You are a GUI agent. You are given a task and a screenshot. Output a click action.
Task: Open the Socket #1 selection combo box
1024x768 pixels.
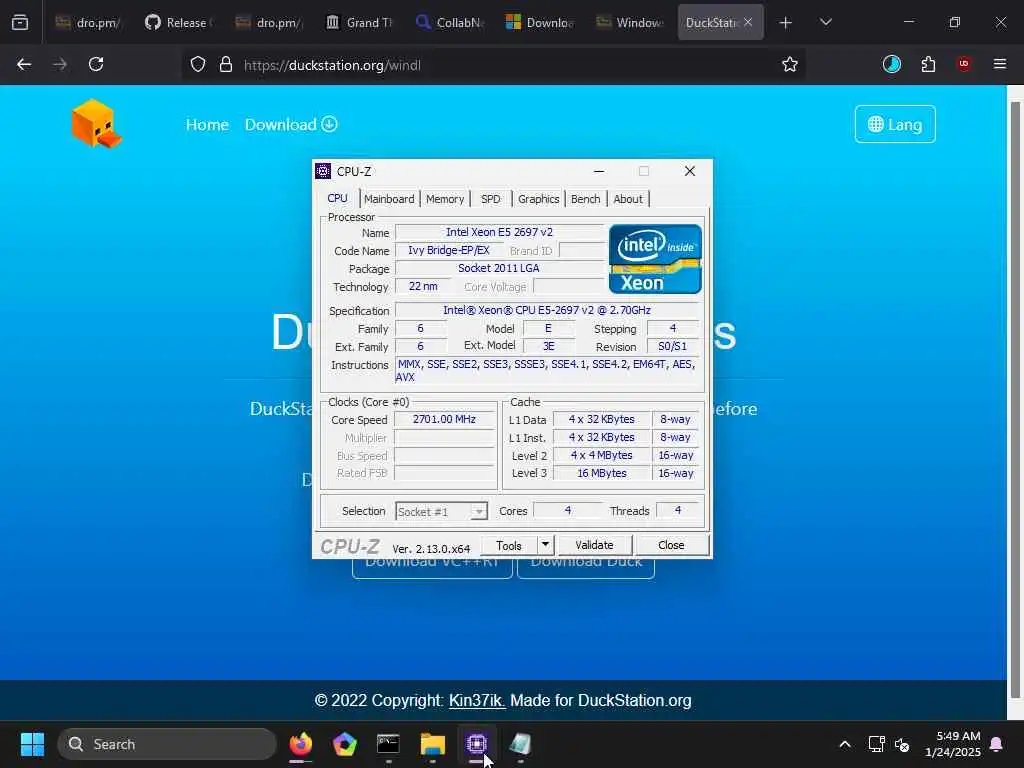(441, 511)
